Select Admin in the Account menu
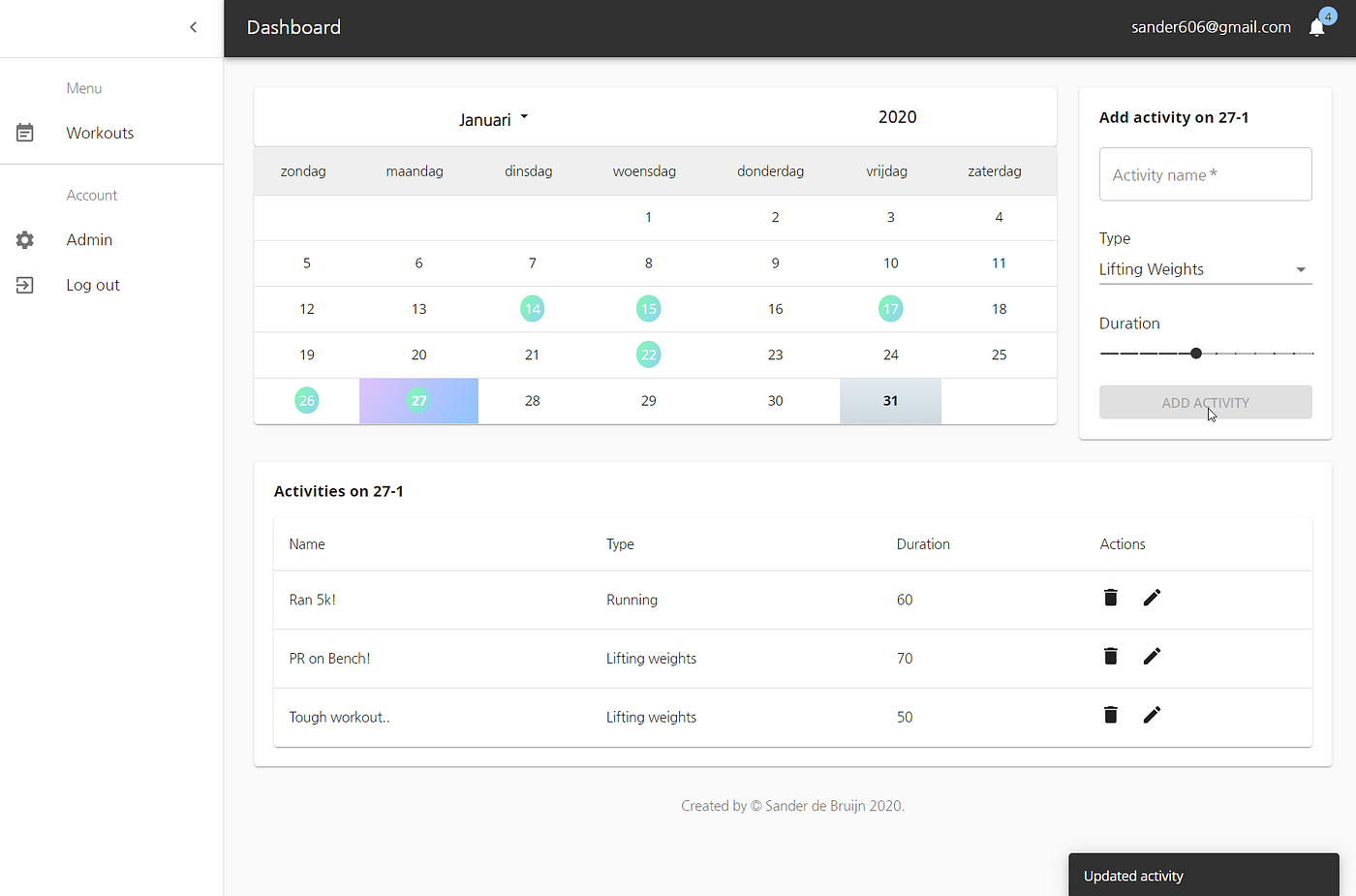 (x=89, y=239)
